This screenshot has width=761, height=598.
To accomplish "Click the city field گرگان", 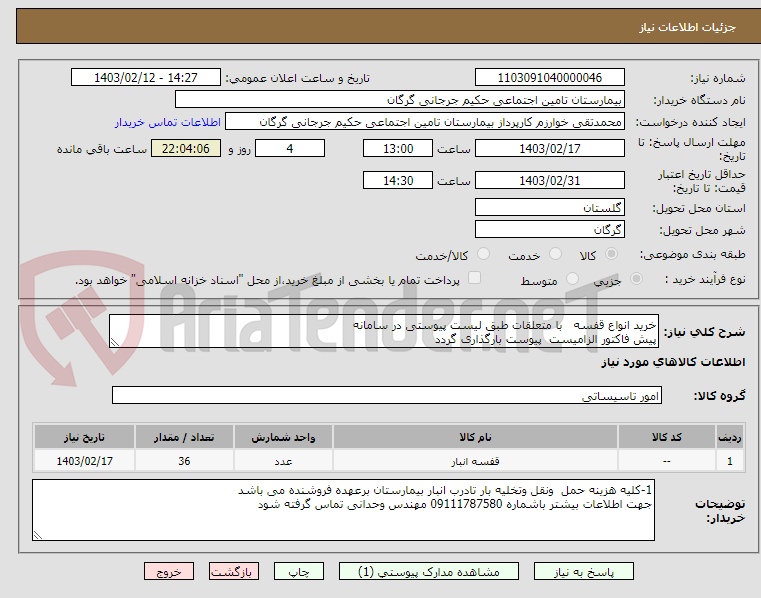I will 549,229.
